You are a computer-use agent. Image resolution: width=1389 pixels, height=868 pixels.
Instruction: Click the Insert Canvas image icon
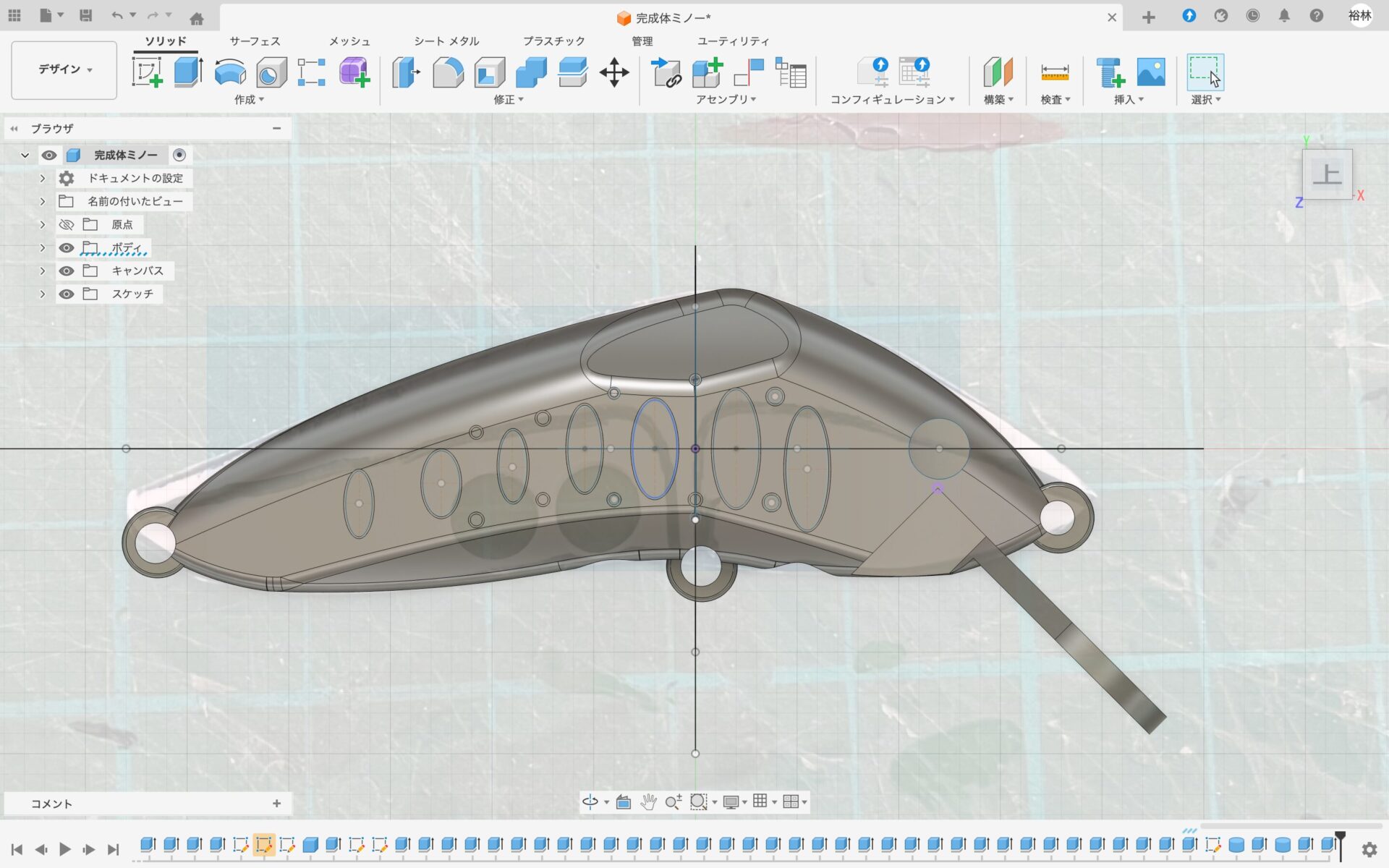click(x=1150, y=72)
